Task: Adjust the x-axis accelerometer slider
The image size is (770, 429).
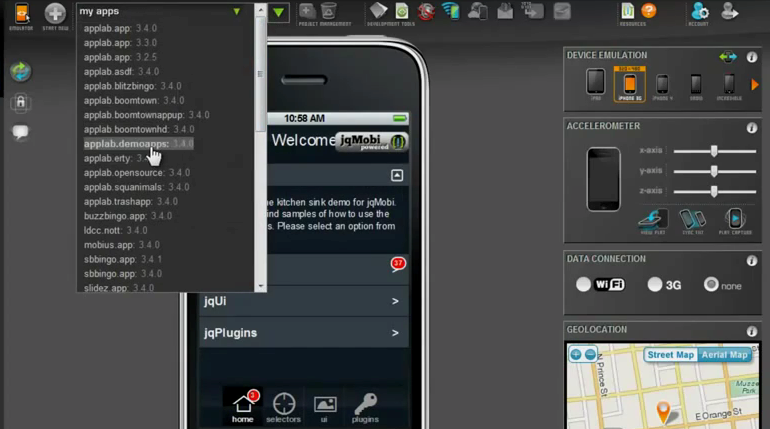Action: click(x=714, y=151)
